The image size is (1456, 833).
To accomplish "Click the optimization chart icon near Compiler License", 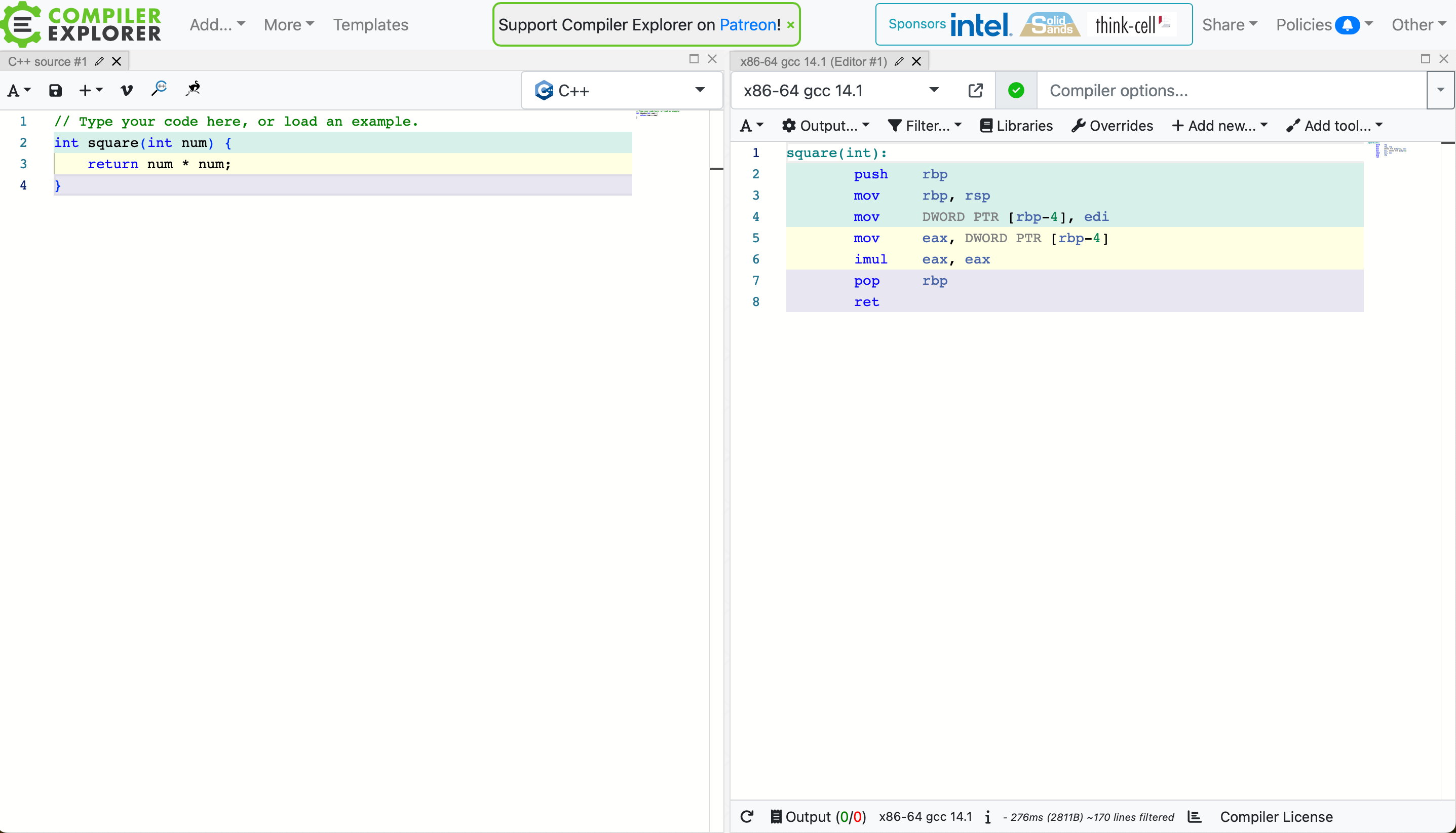I will [x=1194, y=816].
